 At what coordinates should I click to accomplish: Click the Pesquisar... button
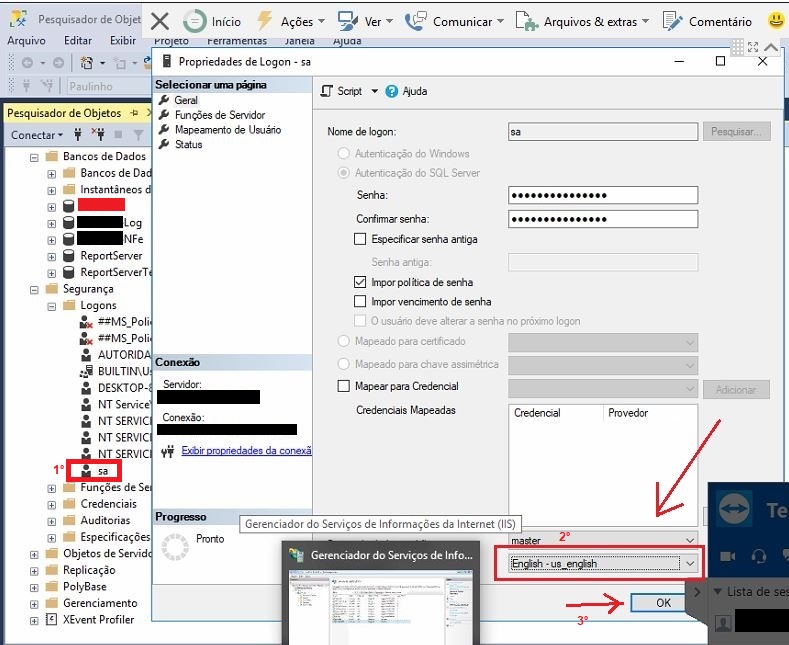click(736, 132)
